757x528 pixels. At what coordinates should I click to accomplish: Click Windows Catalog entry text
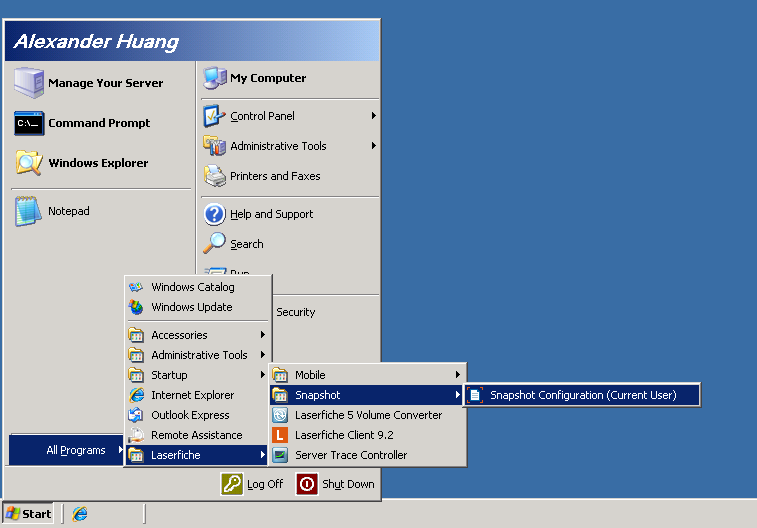[193, 287]
